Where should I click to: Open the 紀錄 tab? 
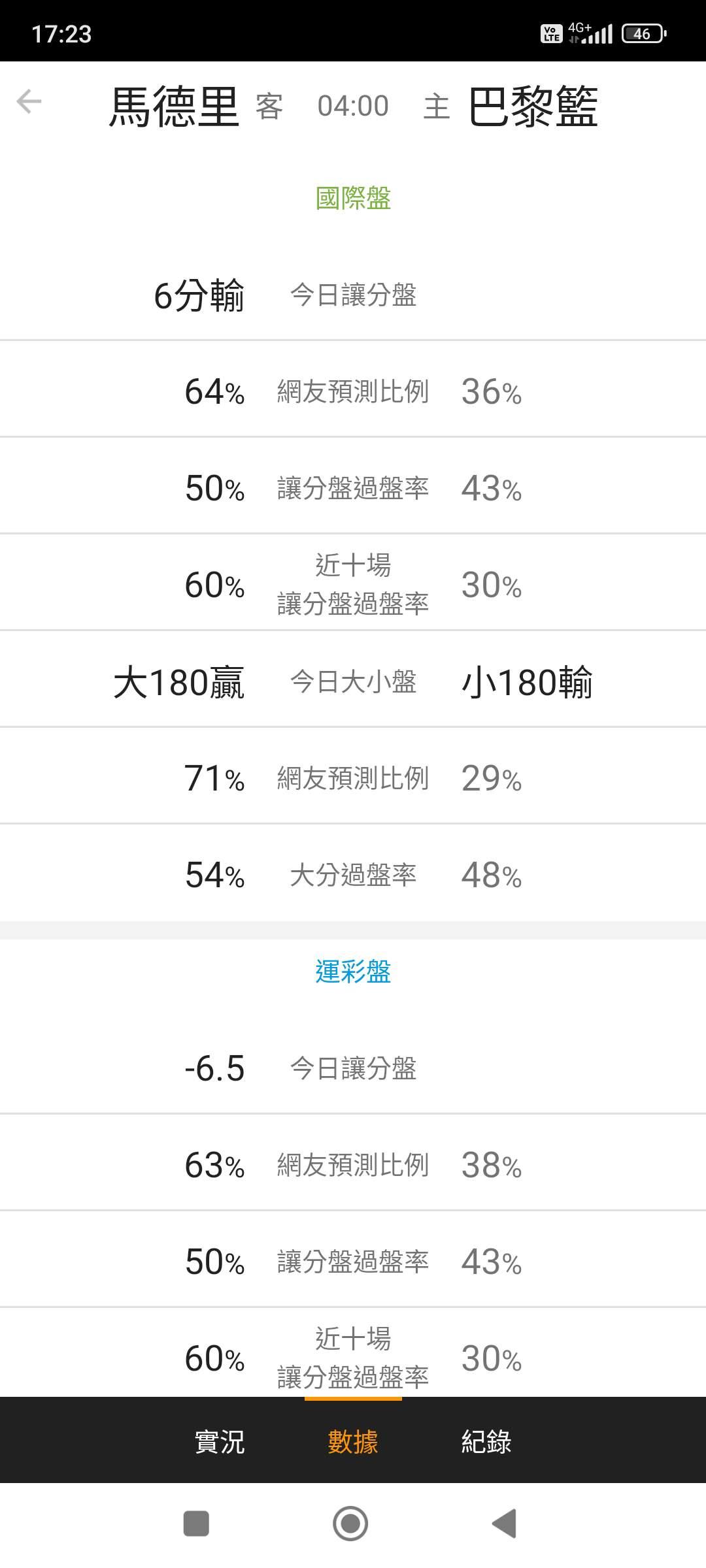coord(486,1441)
